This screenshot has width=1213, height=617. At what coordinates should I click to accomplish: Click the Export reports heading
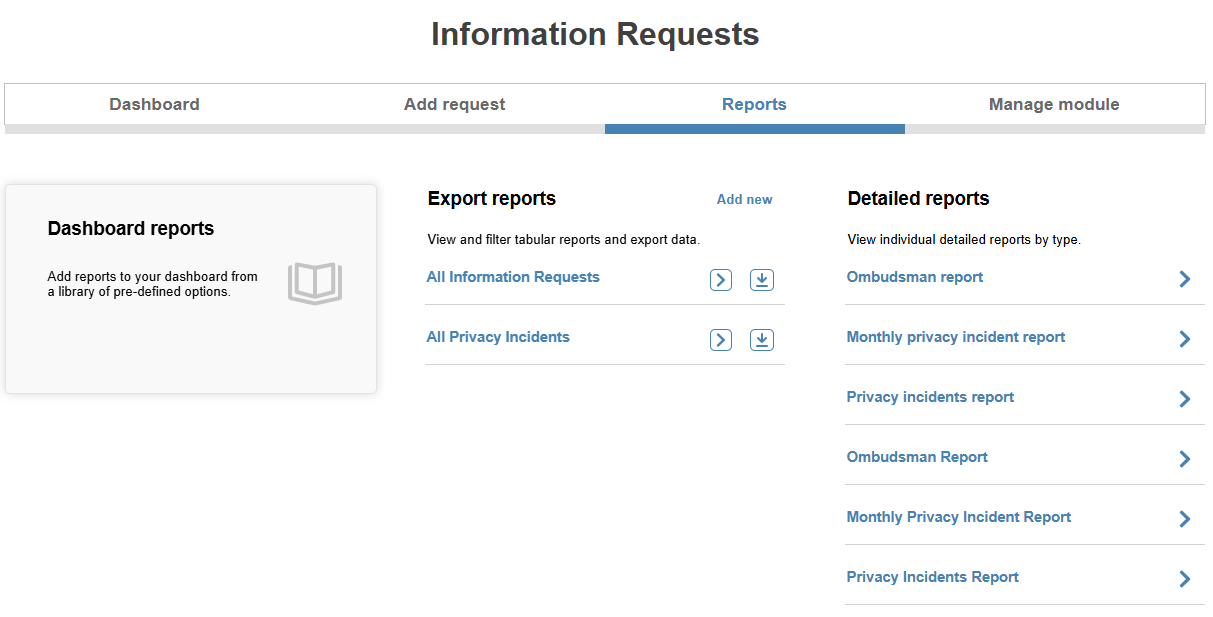[491, 198]
